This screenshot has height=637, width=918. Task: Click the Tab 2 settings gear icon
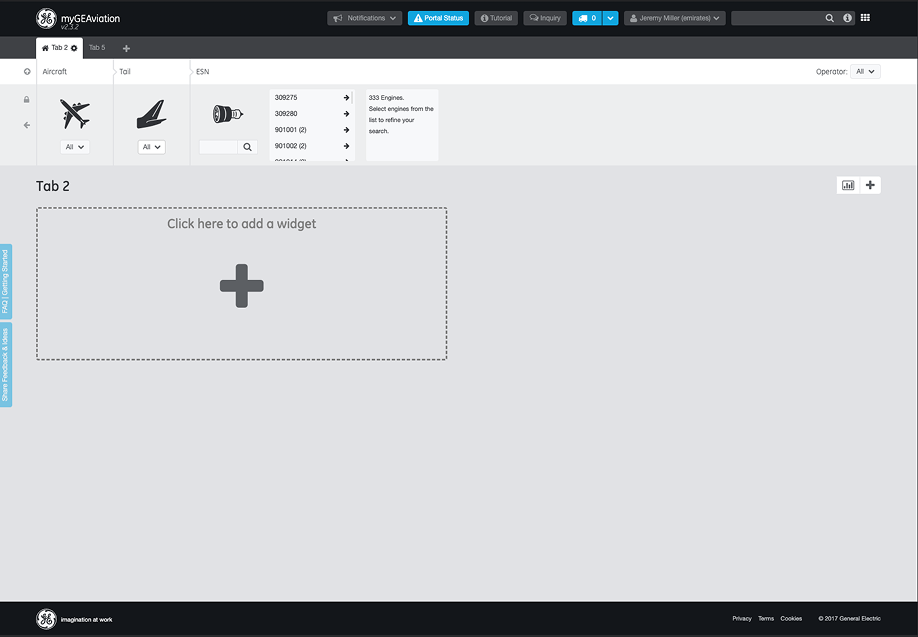(74, 48)
